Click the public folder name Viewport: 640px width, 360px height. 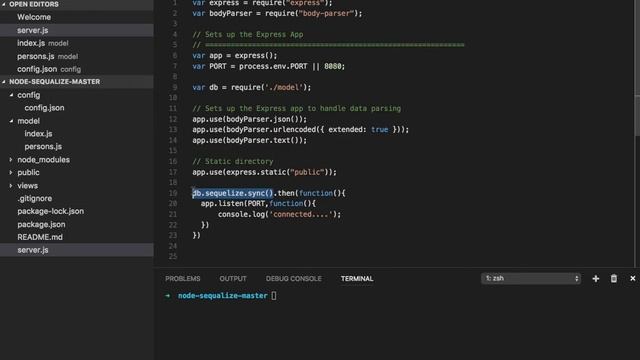(28, 172)
